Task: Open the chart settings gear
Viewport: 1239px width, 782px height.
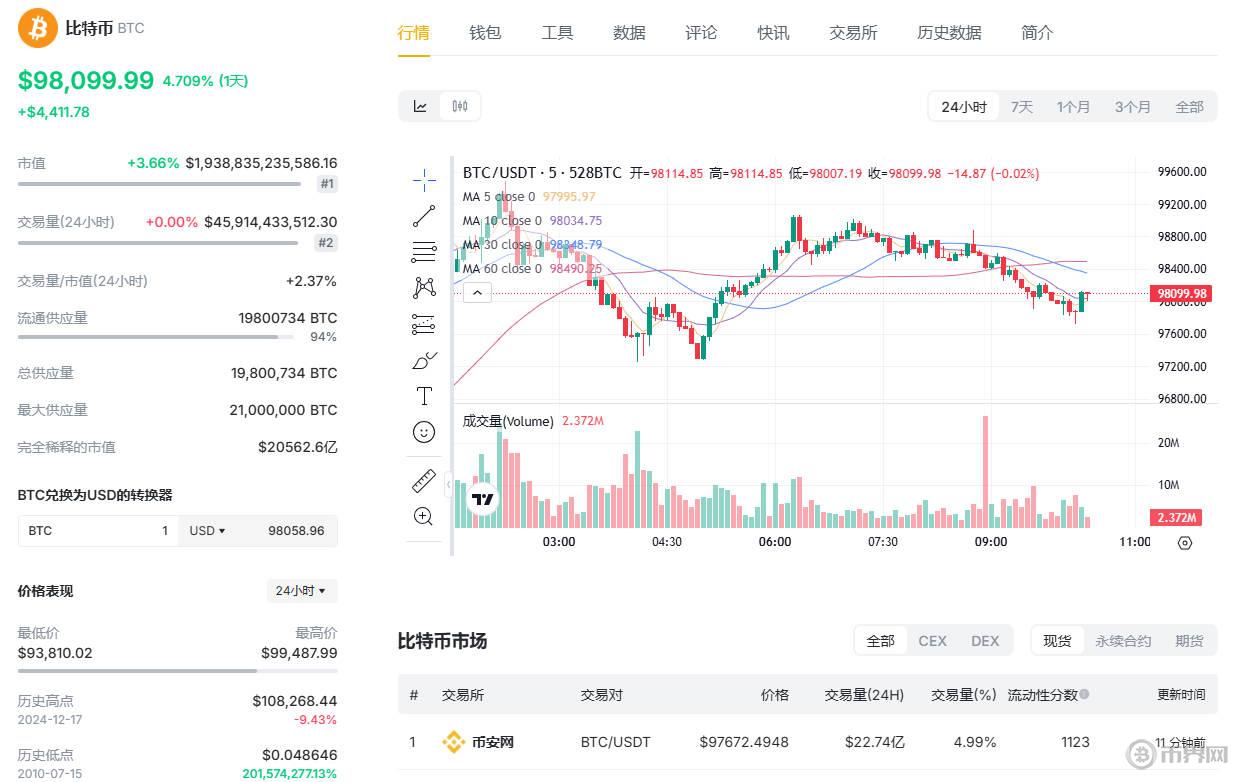Action: point(1185,543)
